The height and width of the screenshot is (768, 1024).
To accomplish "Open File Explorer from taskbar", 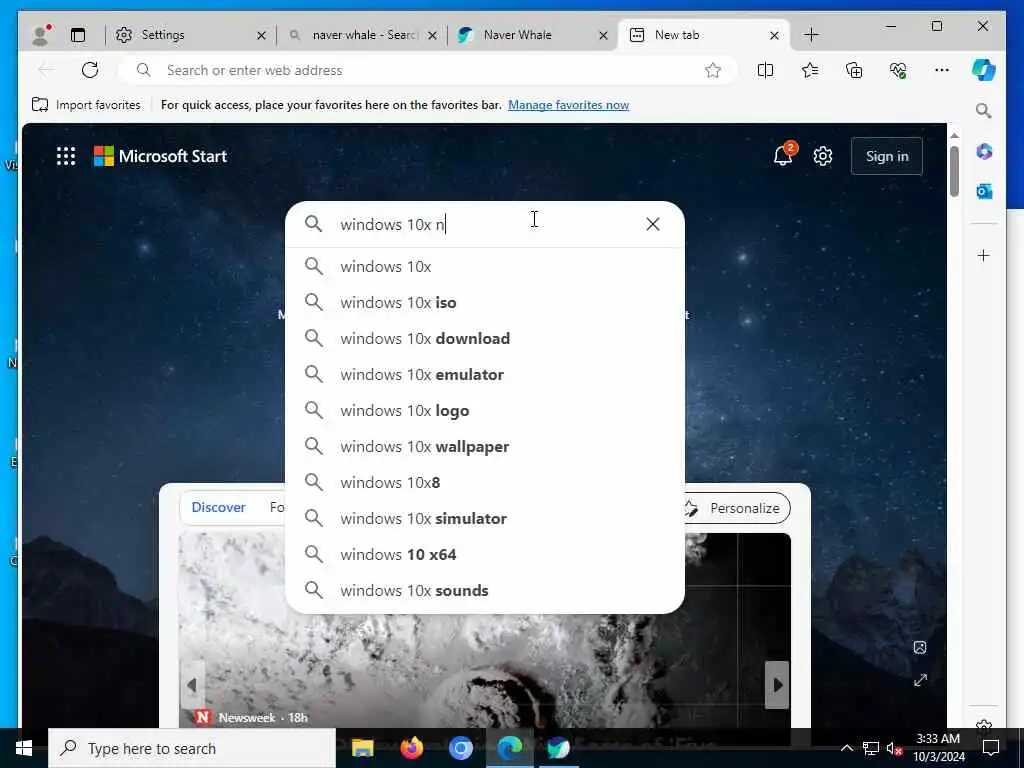I will coord(362,748).
